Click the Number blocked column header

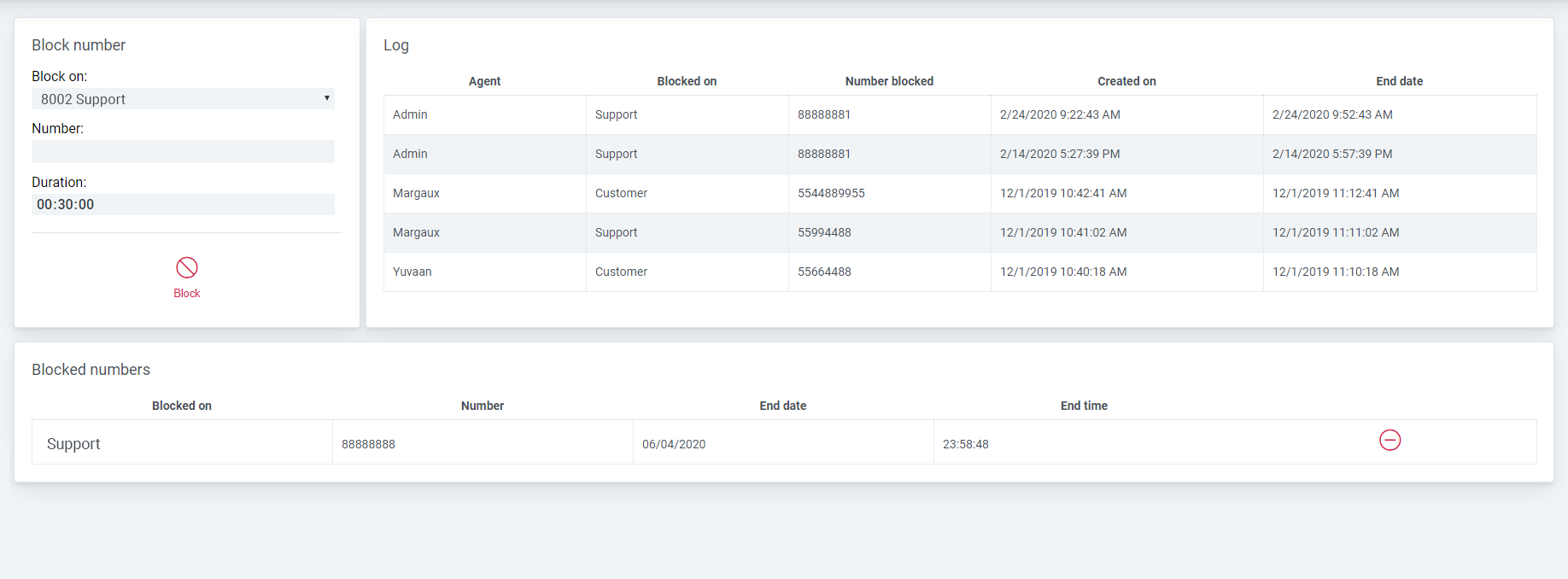tap(889, 81)
